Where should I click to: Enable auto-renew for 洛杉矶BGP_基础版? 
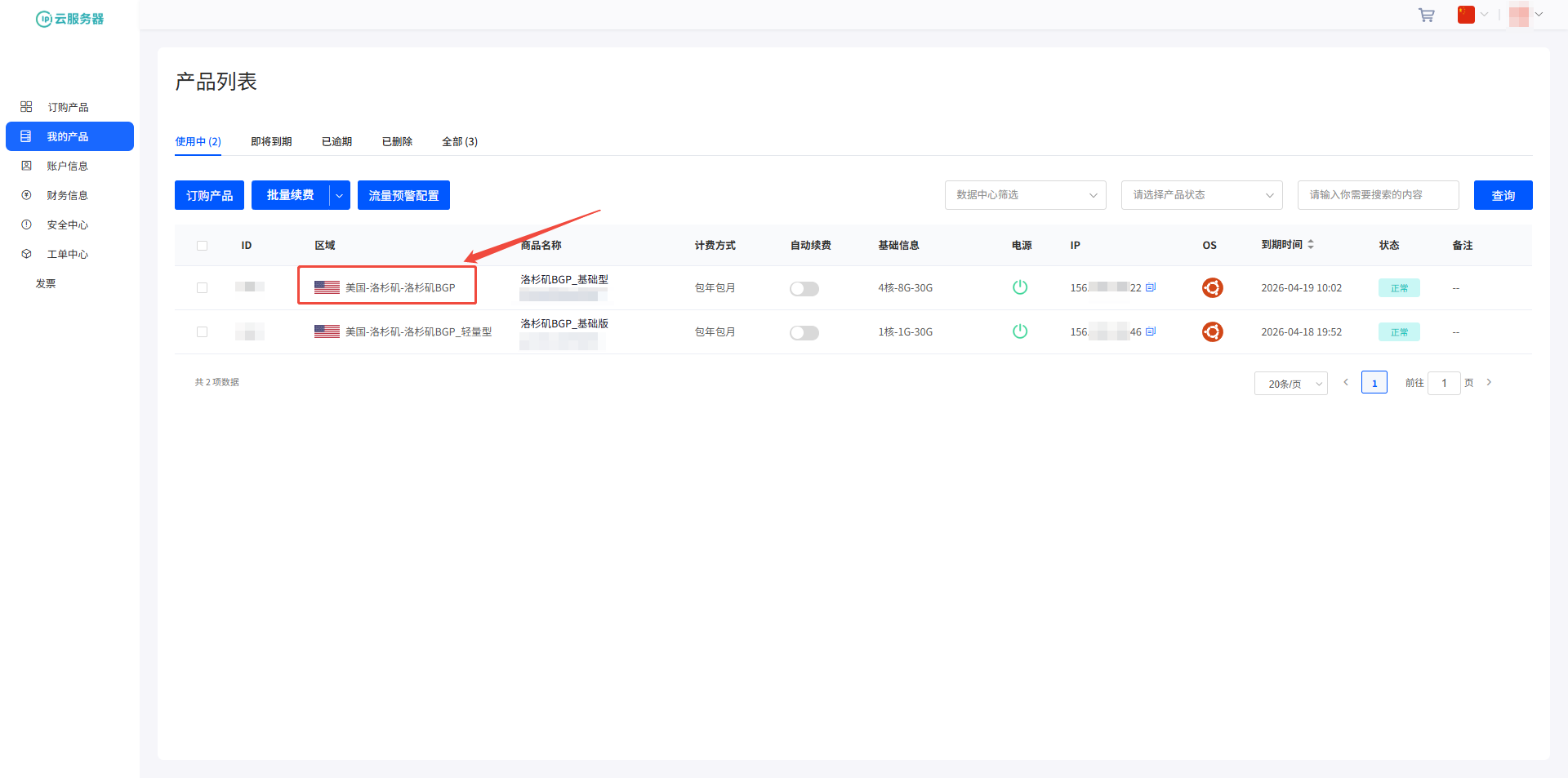pos(804,333)
